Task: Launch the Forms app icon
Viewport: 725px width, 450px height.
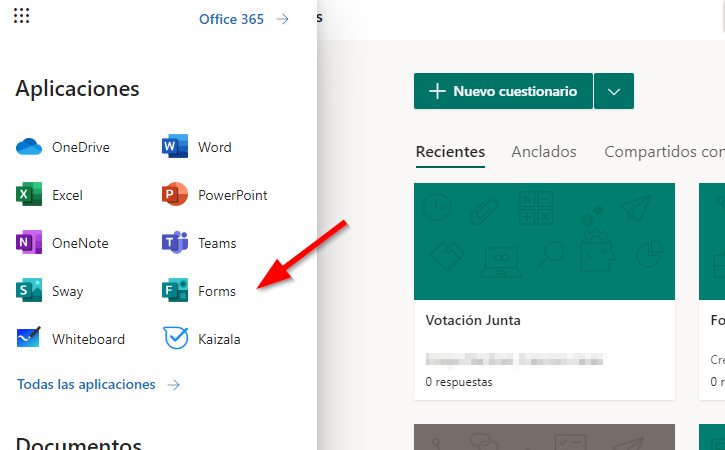Action: tap(175, 291)
